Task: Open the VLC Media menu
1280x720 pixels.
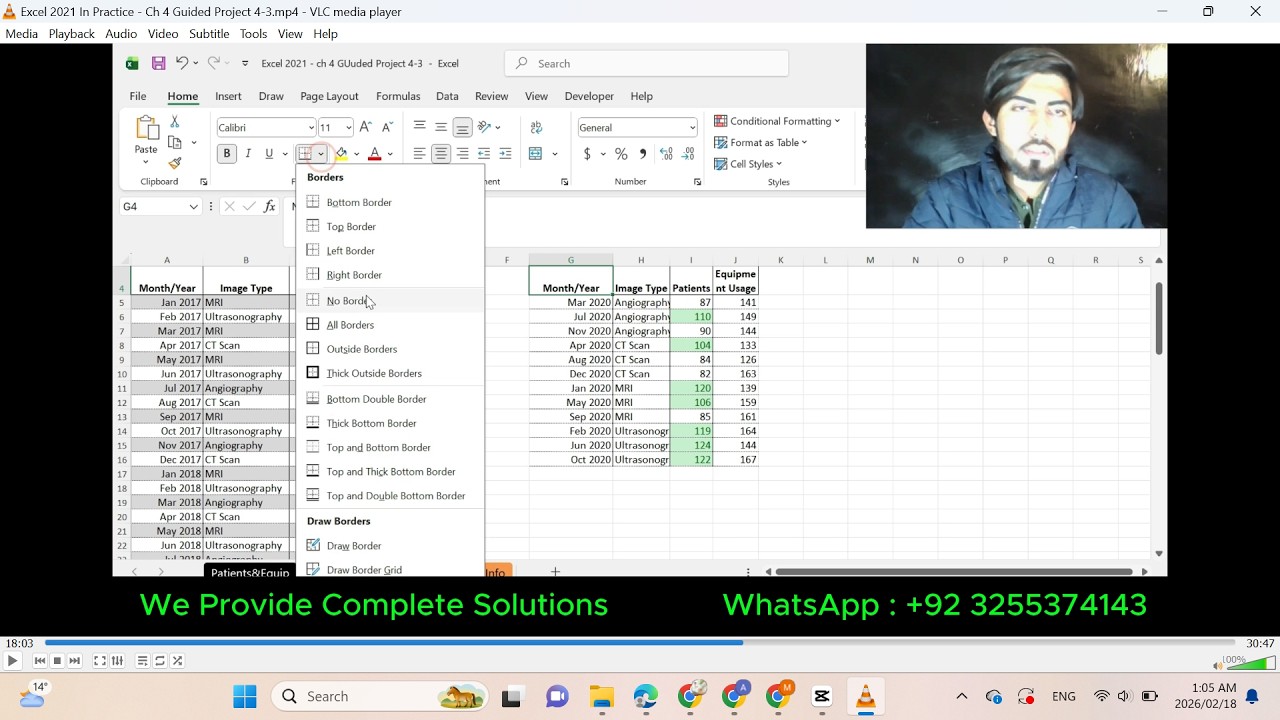Action: point(21,34)
